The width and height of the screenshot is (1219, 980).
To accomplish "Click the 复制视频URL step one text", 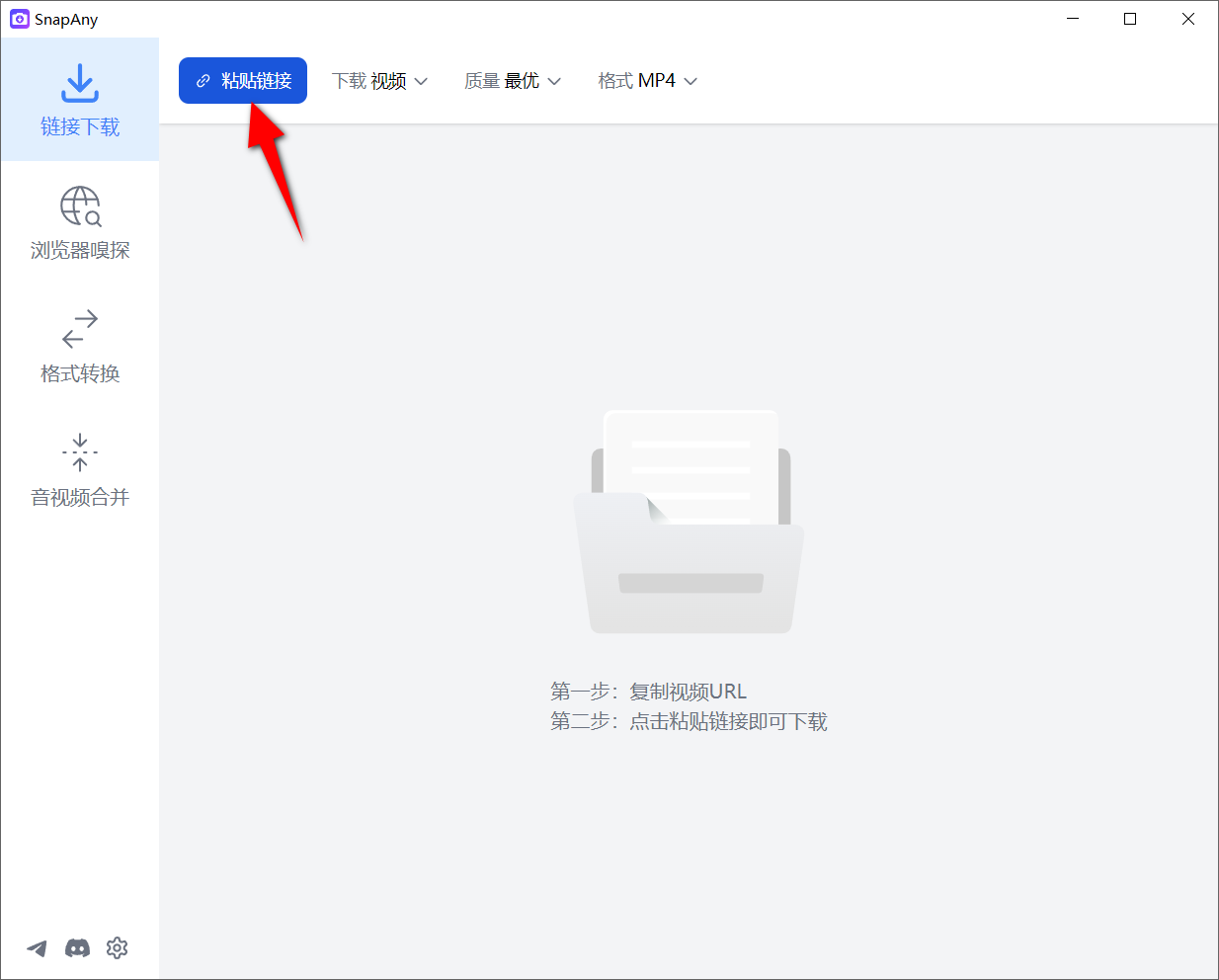I will point(689,691).
